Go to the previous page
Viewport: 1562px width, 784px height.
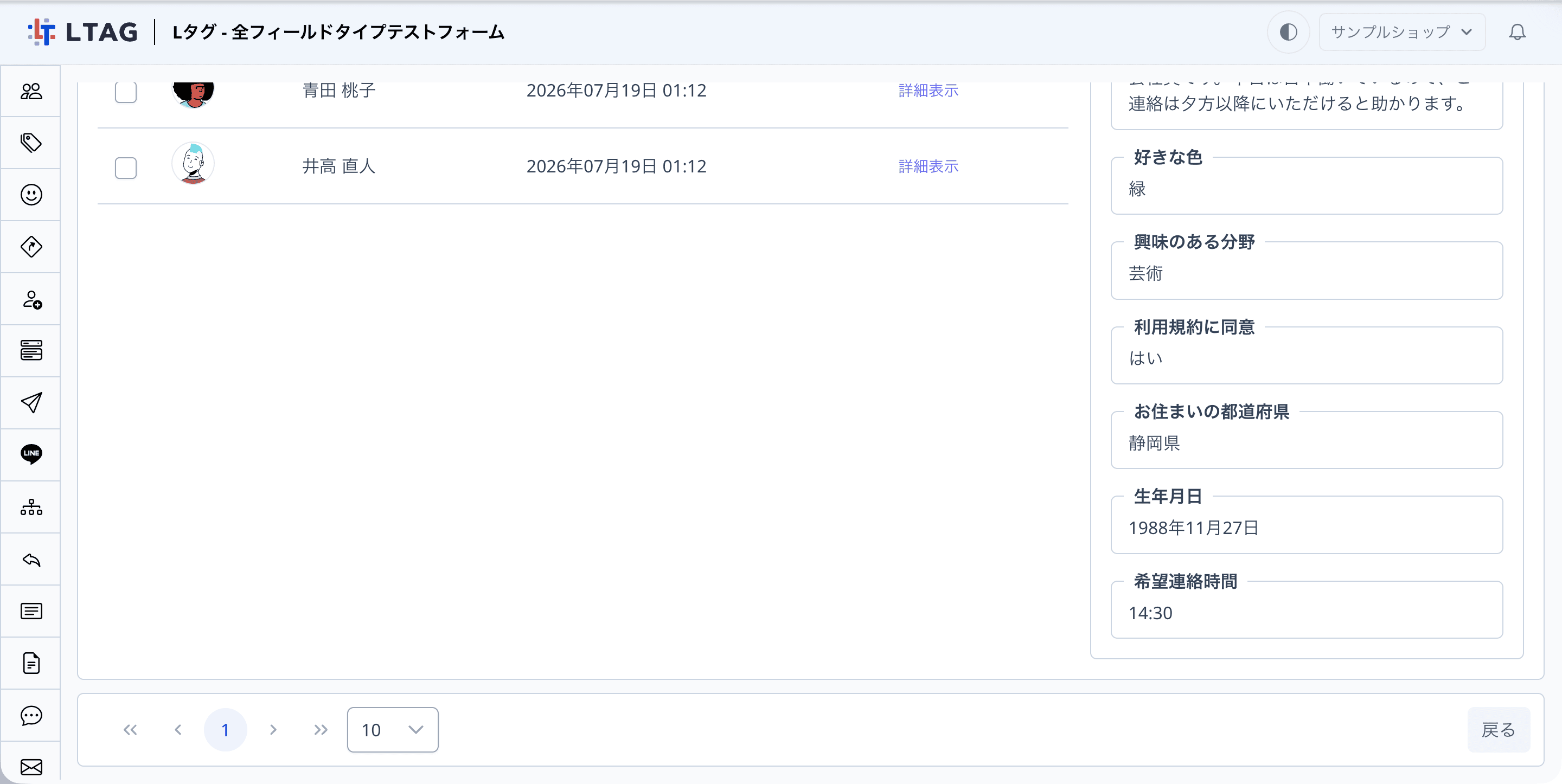pos(178,729)
